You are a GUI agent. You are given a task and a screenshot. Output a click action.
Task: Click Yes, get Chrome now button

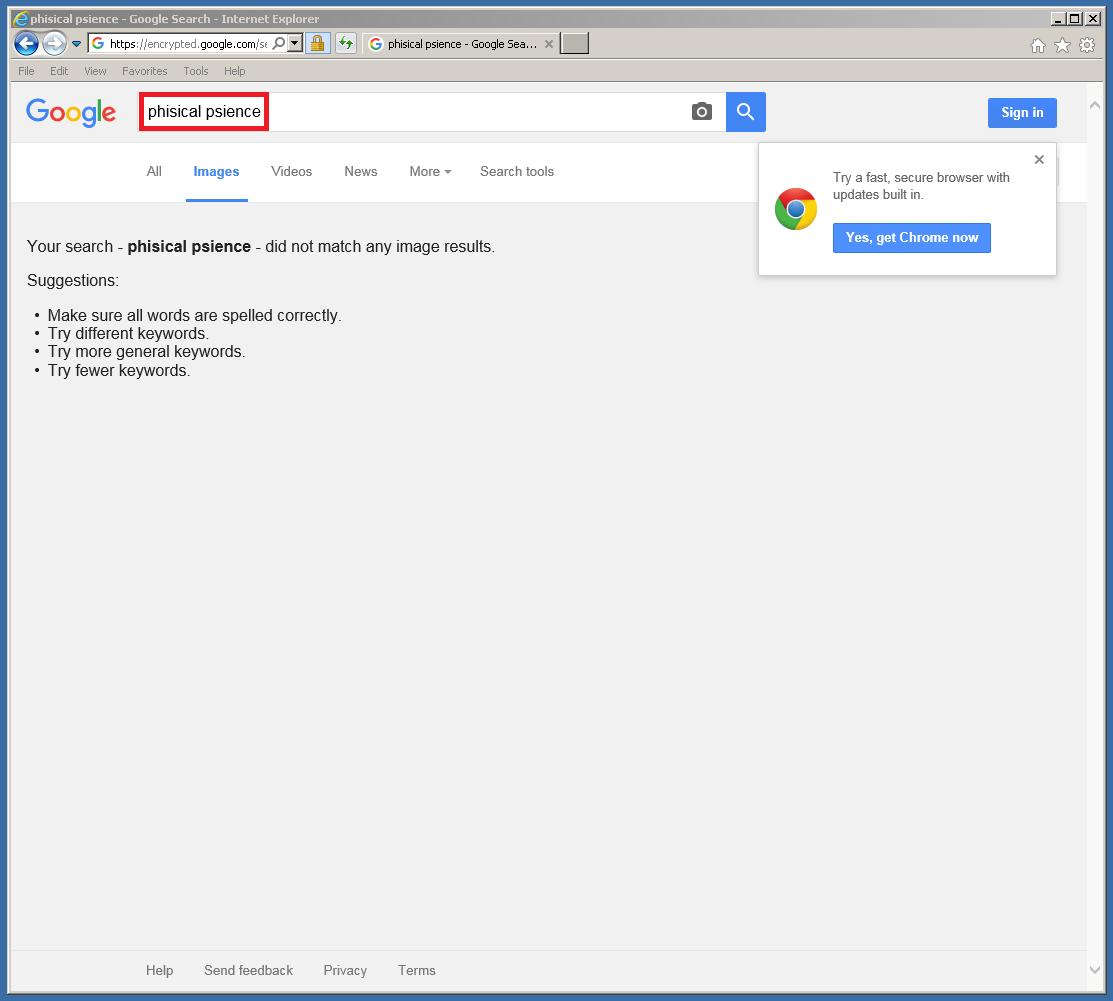[x=911, y=238]
